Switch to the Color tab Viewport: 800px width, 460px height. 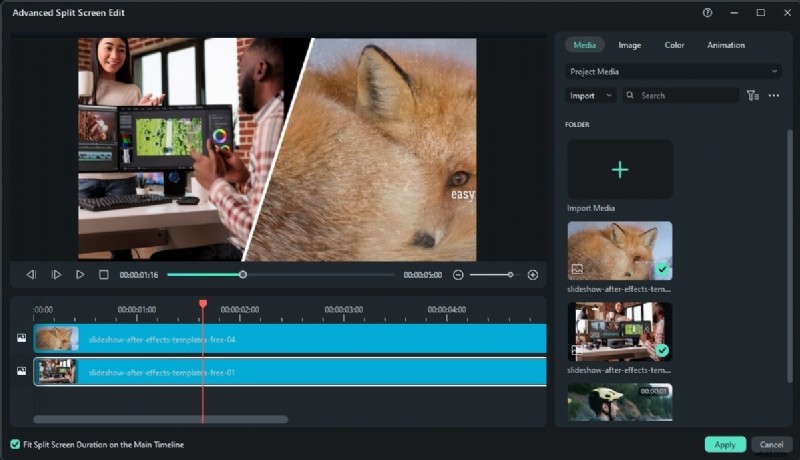[x=674, y=45]
